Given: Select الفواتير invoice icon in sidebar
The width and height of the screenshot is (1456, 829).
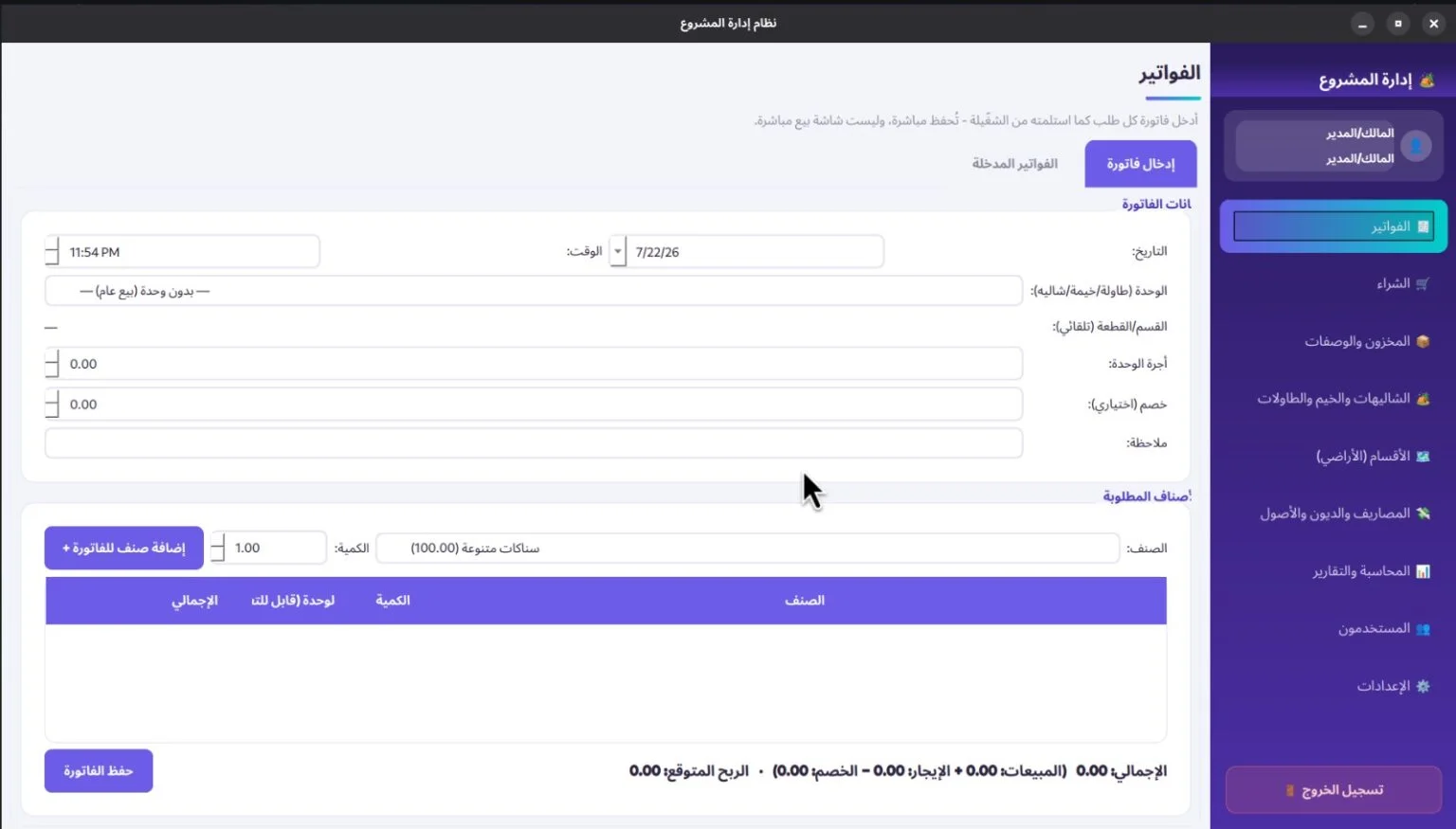Looking at the screenshot, I should tap(1422, 226).
